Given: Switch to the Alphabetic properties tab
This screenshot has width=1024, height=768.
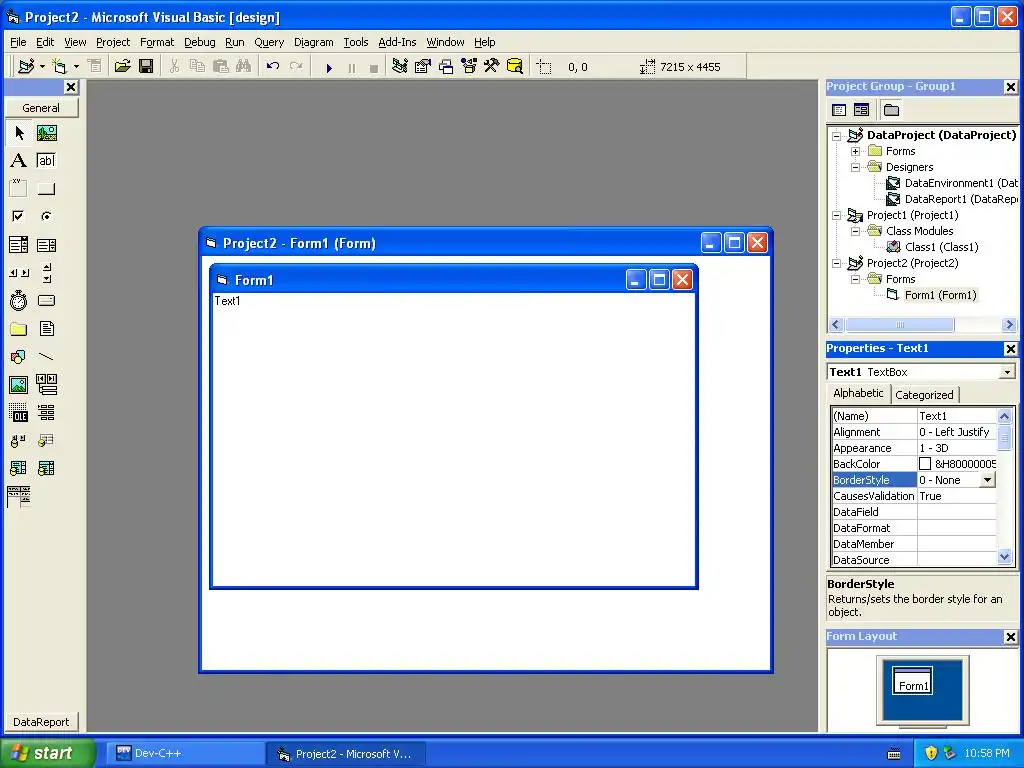Looking at the screenshot, I should tap(857, 393).
